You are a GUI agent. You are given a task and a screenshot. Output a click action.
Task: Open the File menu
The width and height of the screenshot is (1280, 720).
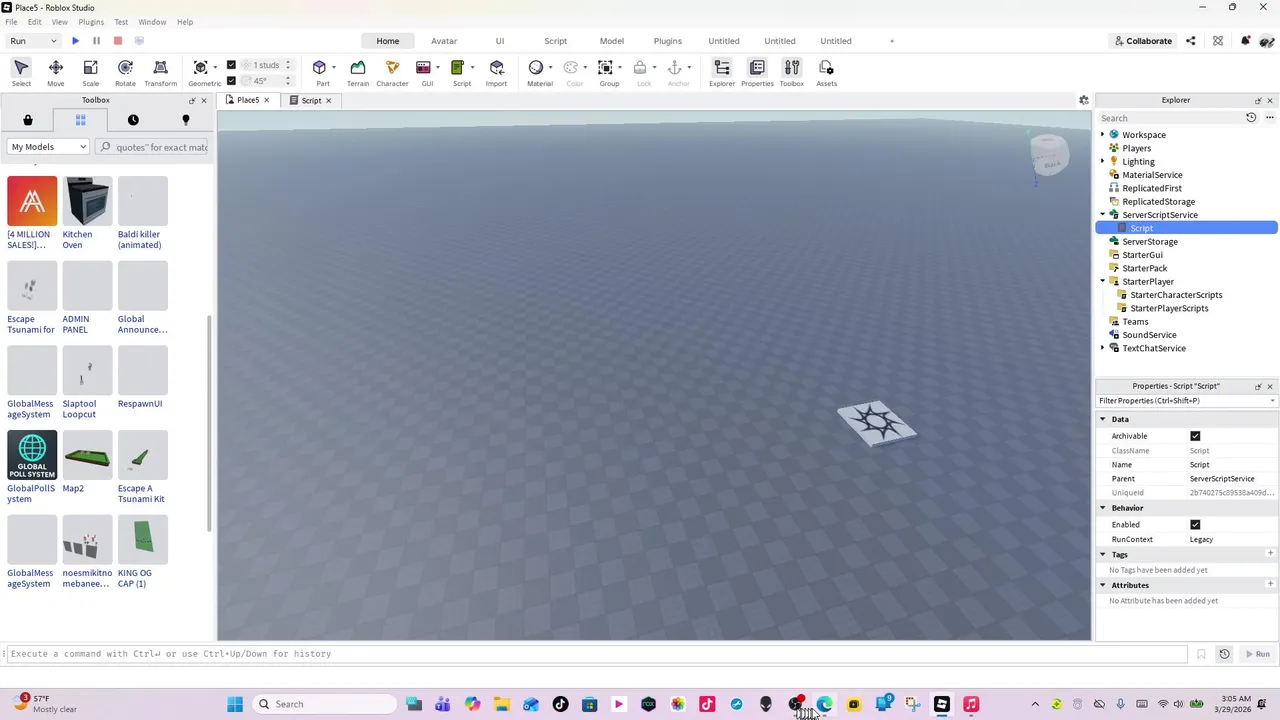12,22
